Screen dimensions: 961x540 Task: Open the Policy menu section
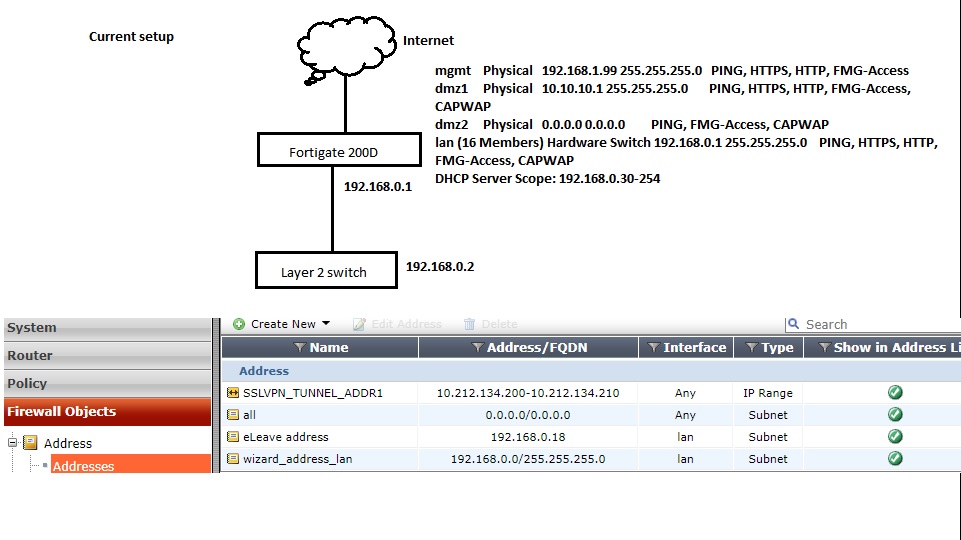click(107, 383)
